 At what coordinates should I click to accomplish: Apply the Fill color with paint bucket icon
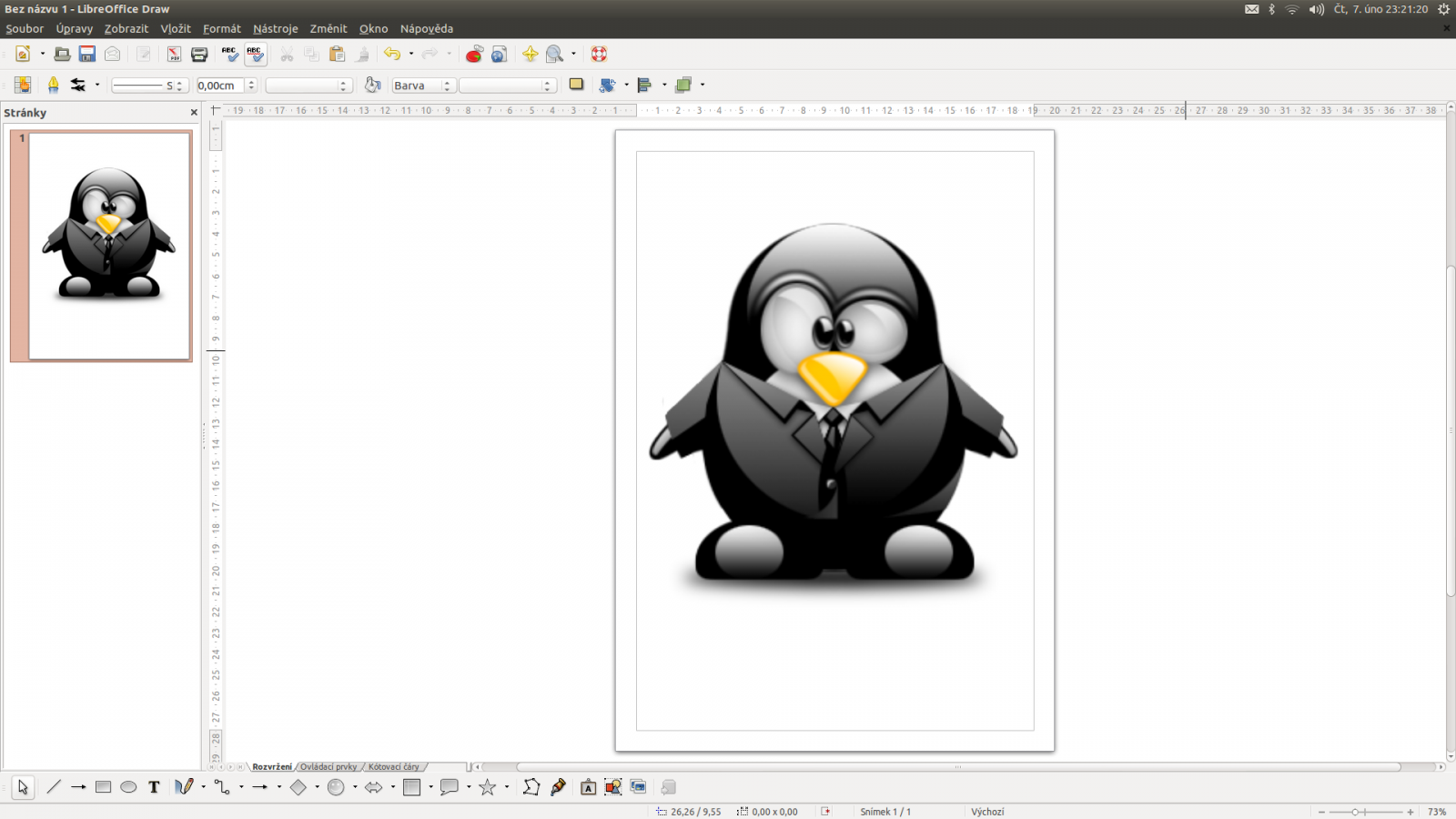pos(371,85)
